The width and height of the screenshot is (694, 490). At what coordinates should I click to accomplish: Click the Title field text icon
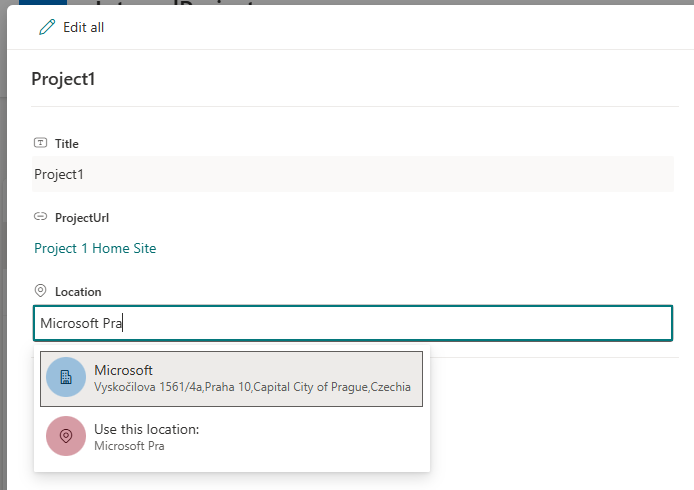click(41, 143)
